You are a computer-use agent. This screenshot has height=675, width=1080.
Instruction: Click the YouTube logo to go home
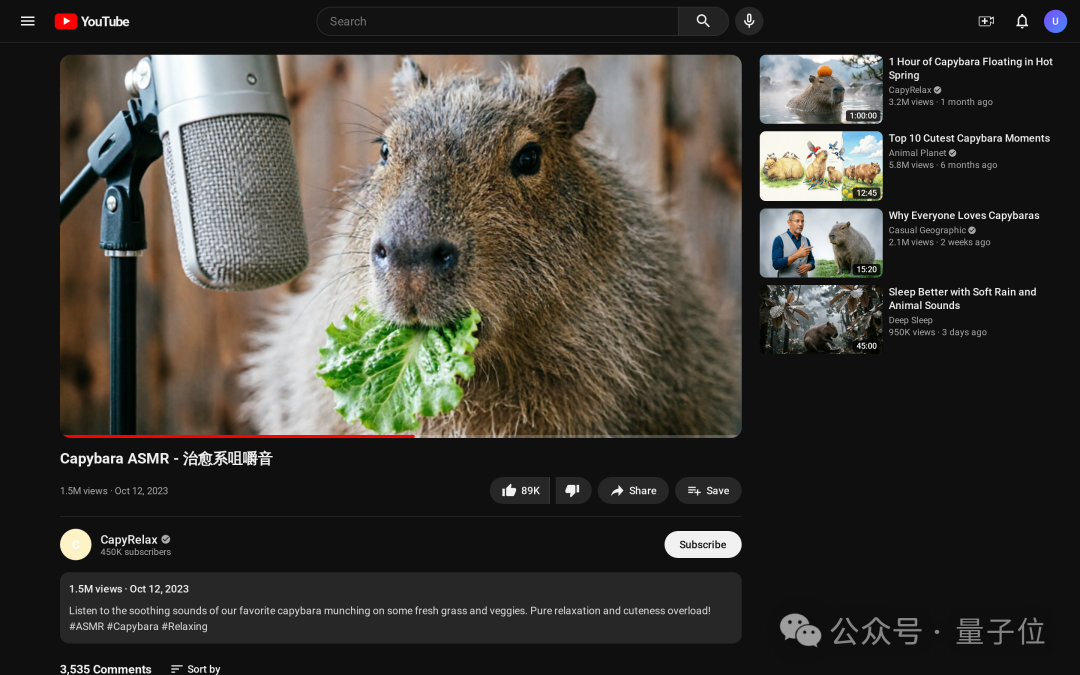(x=91, y=21)
